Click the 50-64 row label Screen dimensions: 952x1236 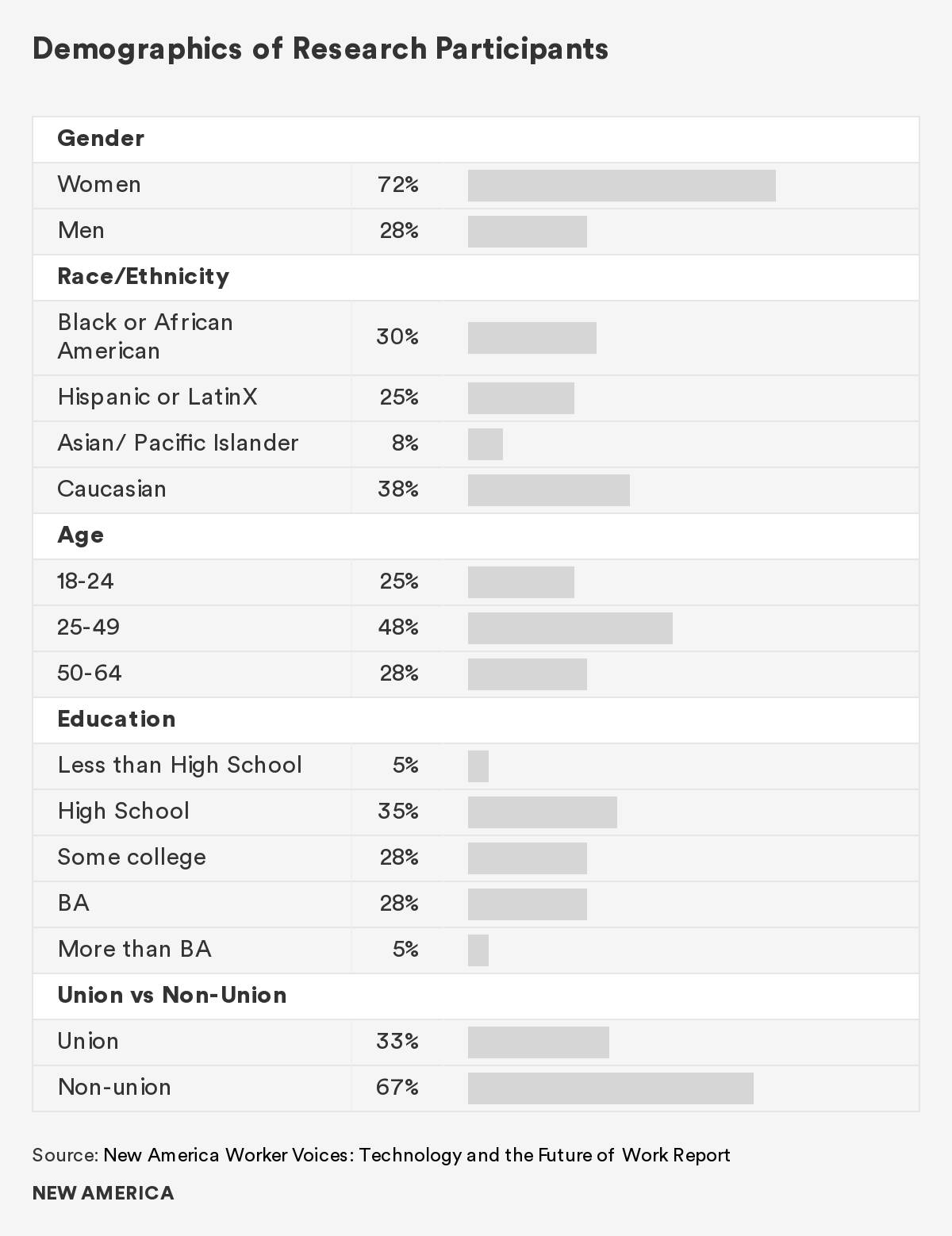click(x=90, y=674)
